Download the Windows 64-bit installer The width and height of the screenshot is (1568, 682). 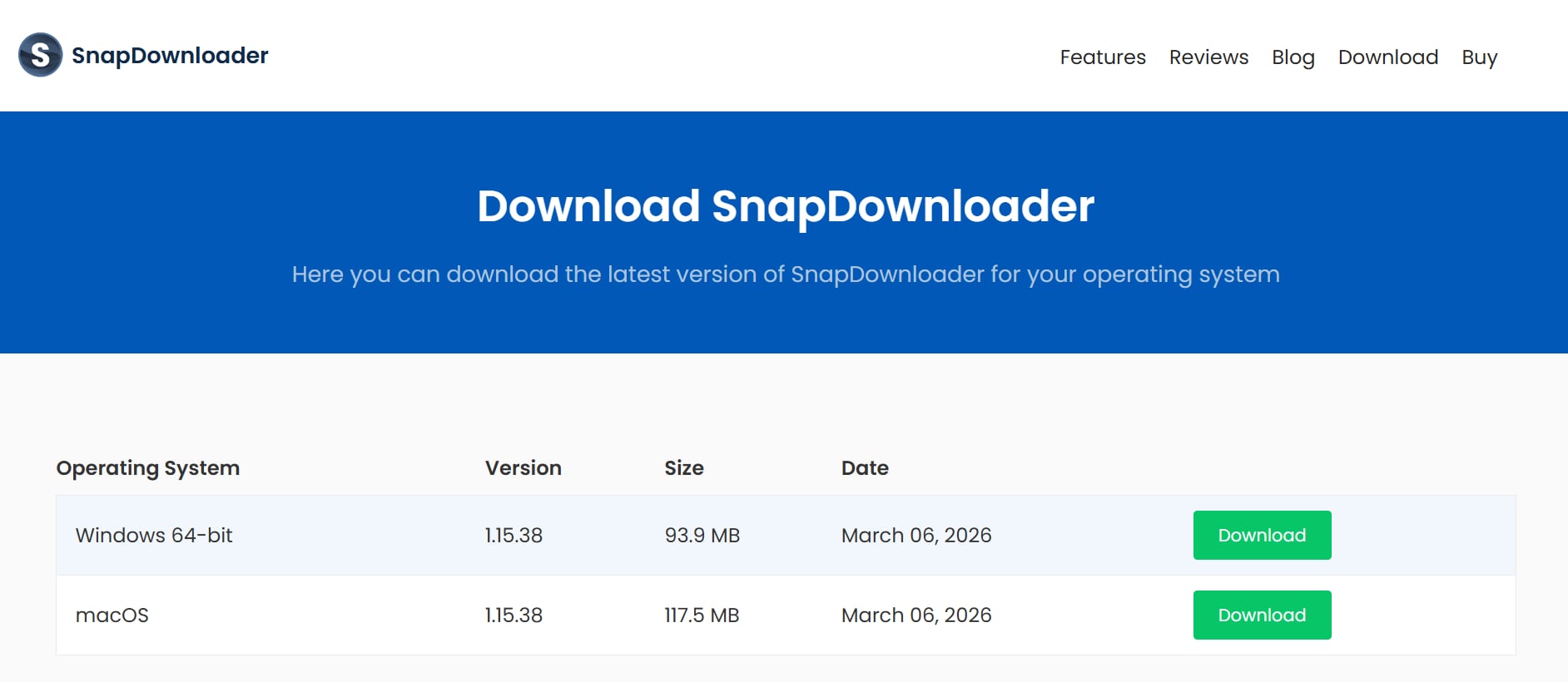[x=1262, y=535]
